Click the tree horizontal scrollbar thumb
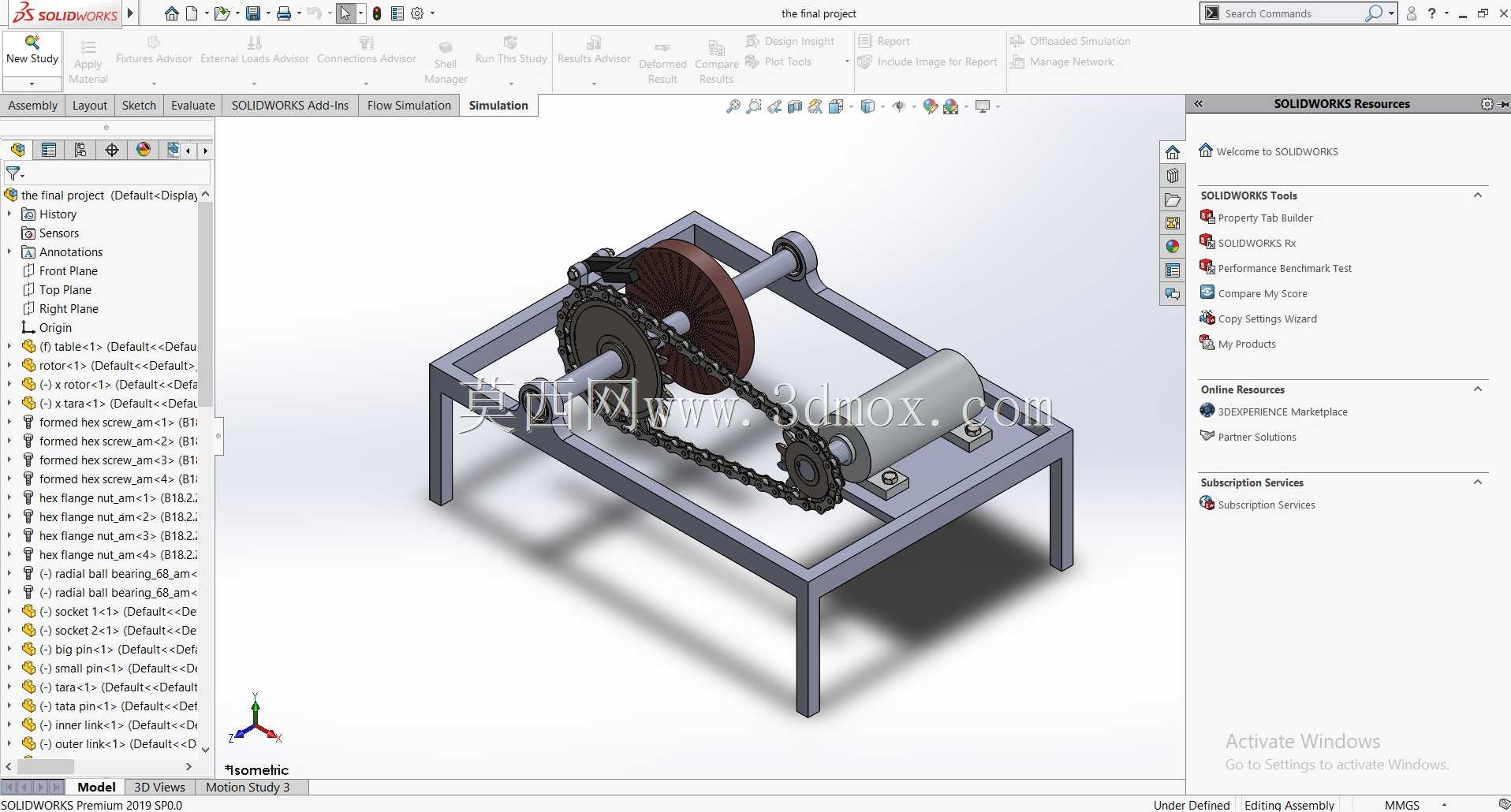1511x812 pixels. click(x=45, y=766)
